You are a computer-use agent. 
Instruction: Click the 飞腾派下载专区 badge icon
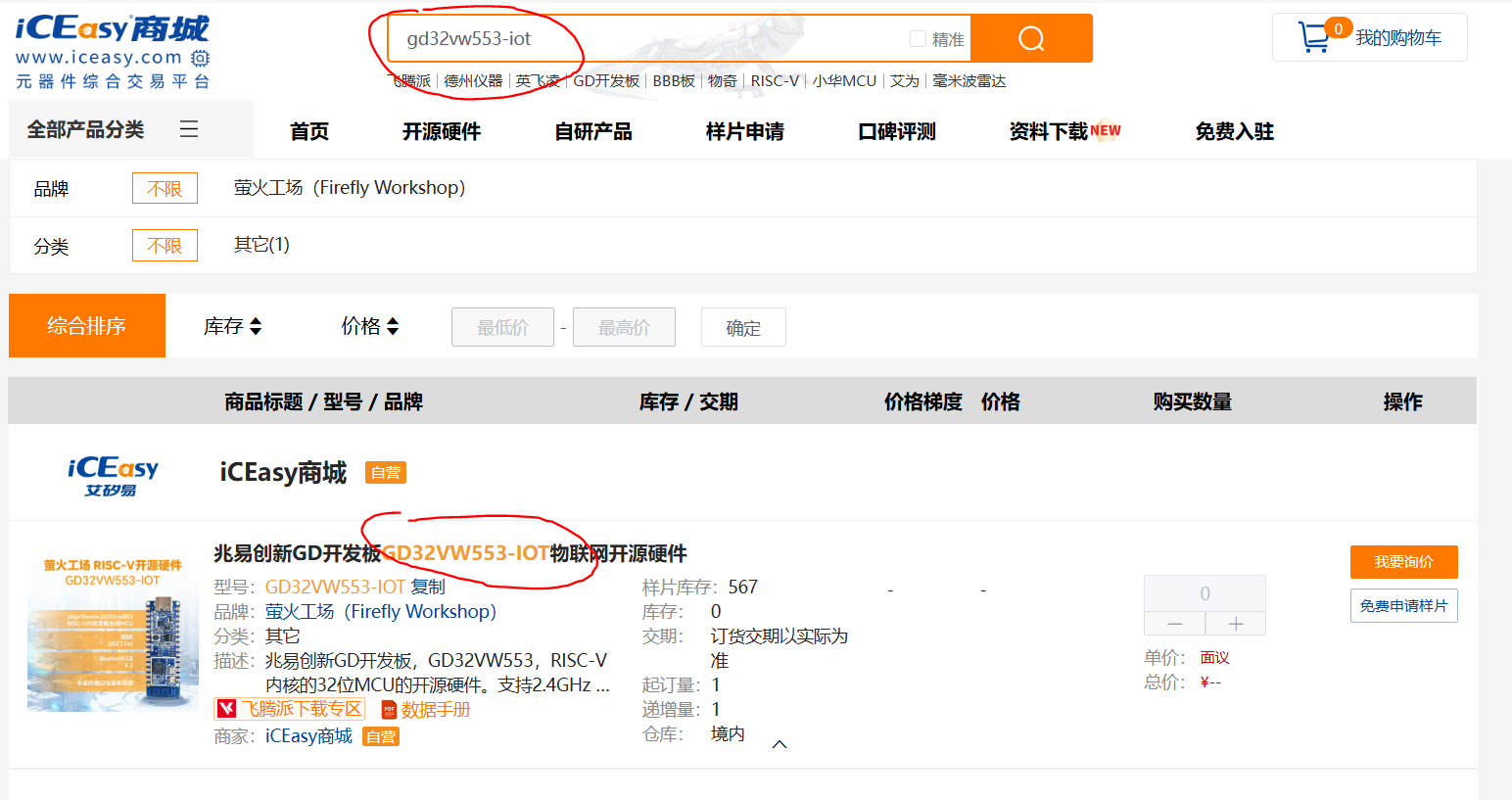(x=227, y=709)
